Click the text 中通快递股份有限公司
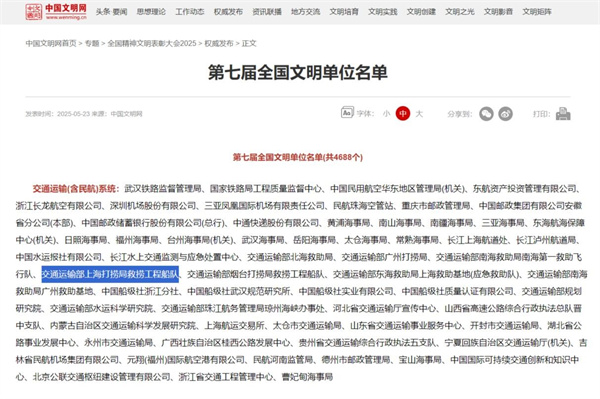Screen dimensions: 600x399 276,223
